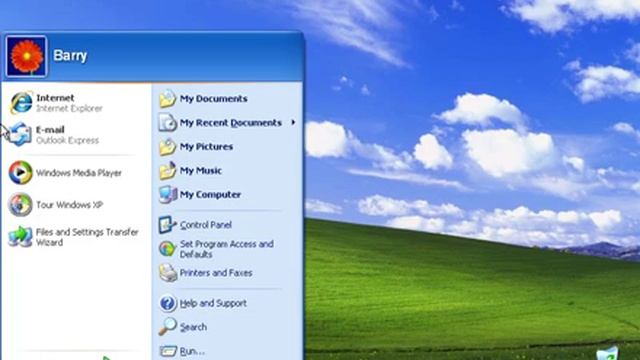
Task: Click Barry's flower user picture
Action: click(x=27, y=56)
